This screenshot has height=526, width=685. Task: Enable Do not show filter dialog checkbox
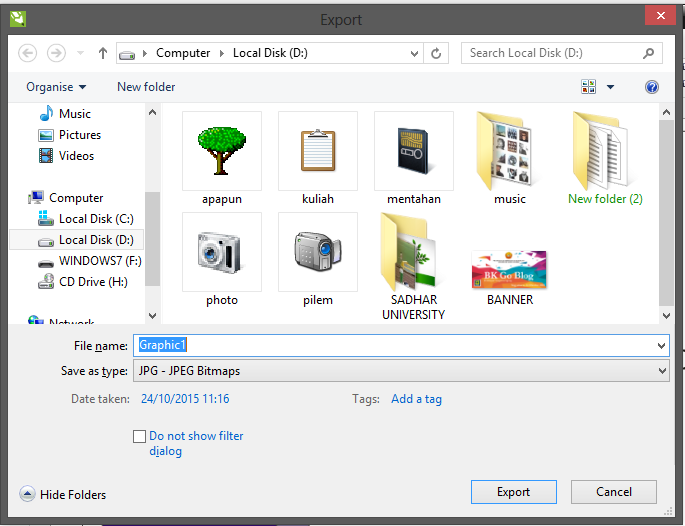(x=140, y=436)
